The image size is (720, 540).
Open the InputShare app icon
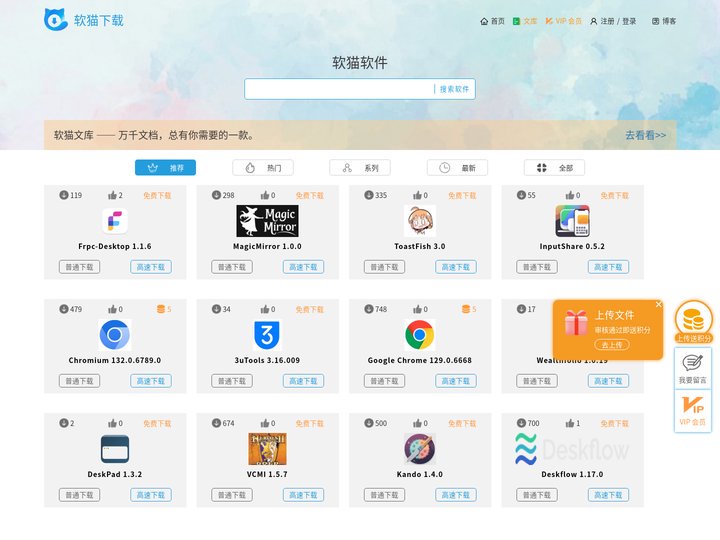pos(572,221)
